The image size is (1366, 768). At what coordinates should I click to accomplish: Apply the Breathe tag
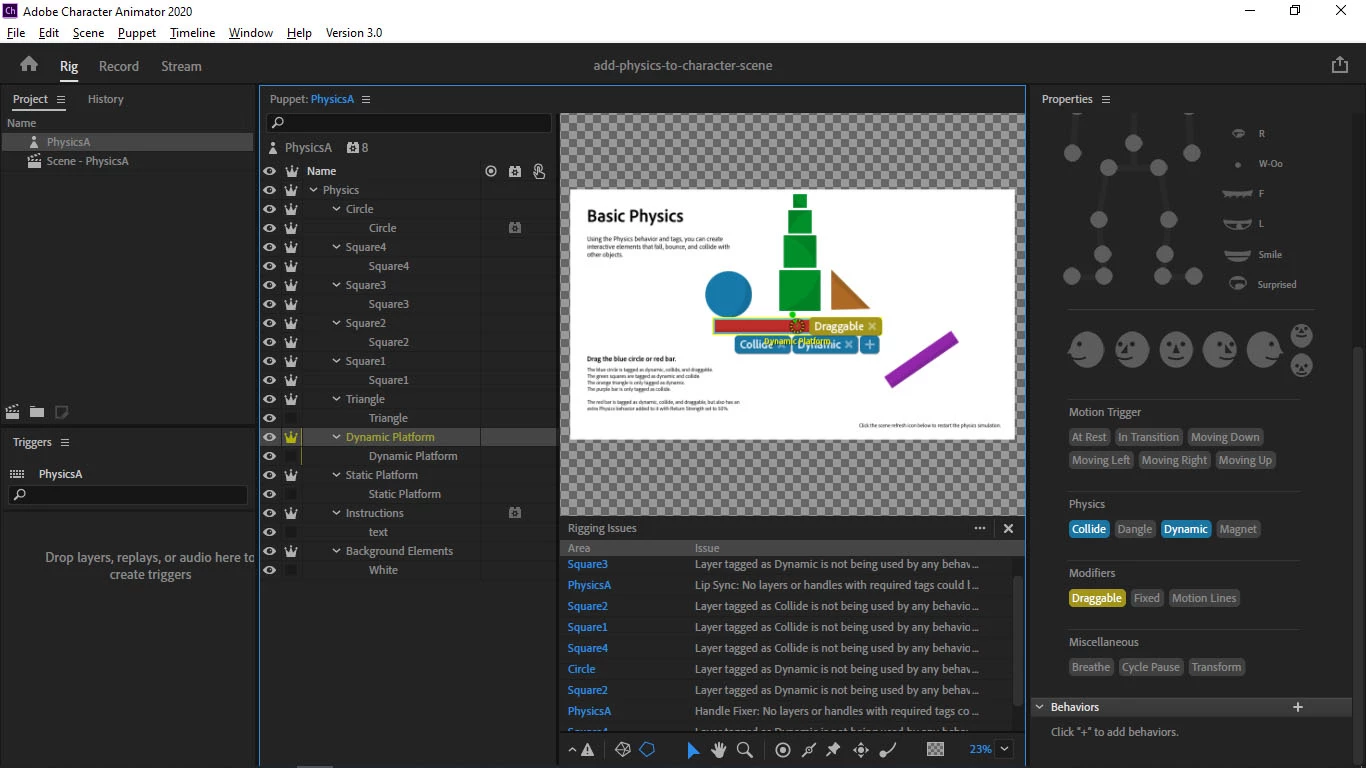pyautogui.click(x=1091, y=667)
